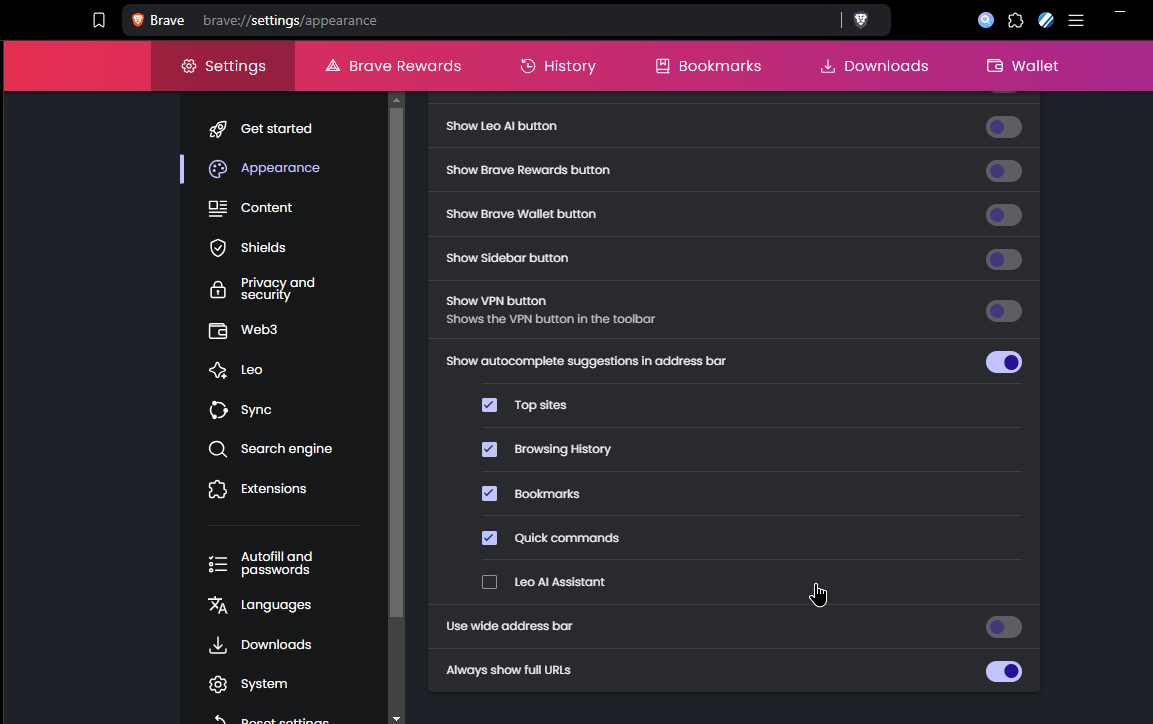Open the History tab
The height and width of the screenshot is (724, 1153).
(557, 66)
